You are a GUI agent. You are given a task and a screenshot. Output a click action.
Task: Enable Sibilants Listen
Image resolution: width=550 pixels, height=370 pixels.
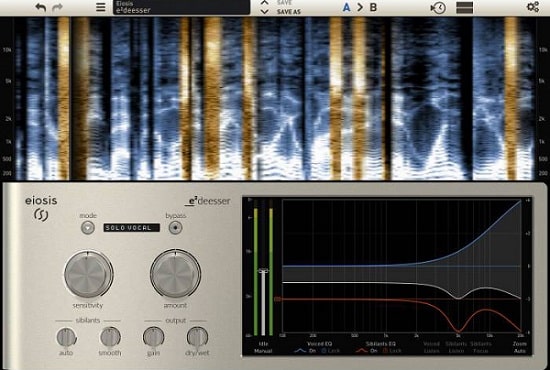[x=456, y=347]
